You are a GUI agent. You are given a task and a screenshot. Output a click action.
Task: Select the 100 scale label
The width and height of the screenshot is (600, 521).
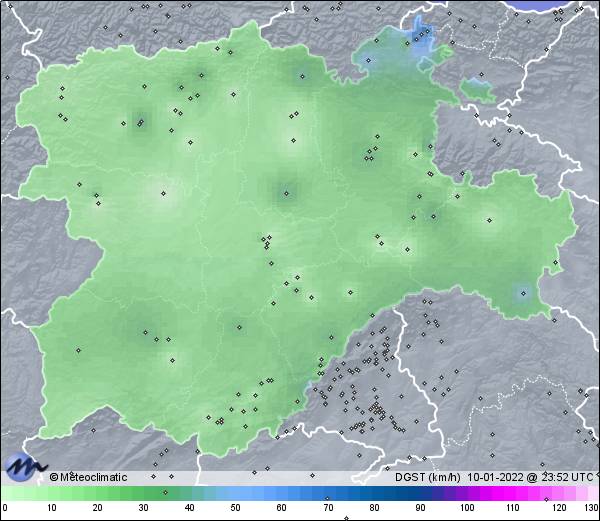467,508
